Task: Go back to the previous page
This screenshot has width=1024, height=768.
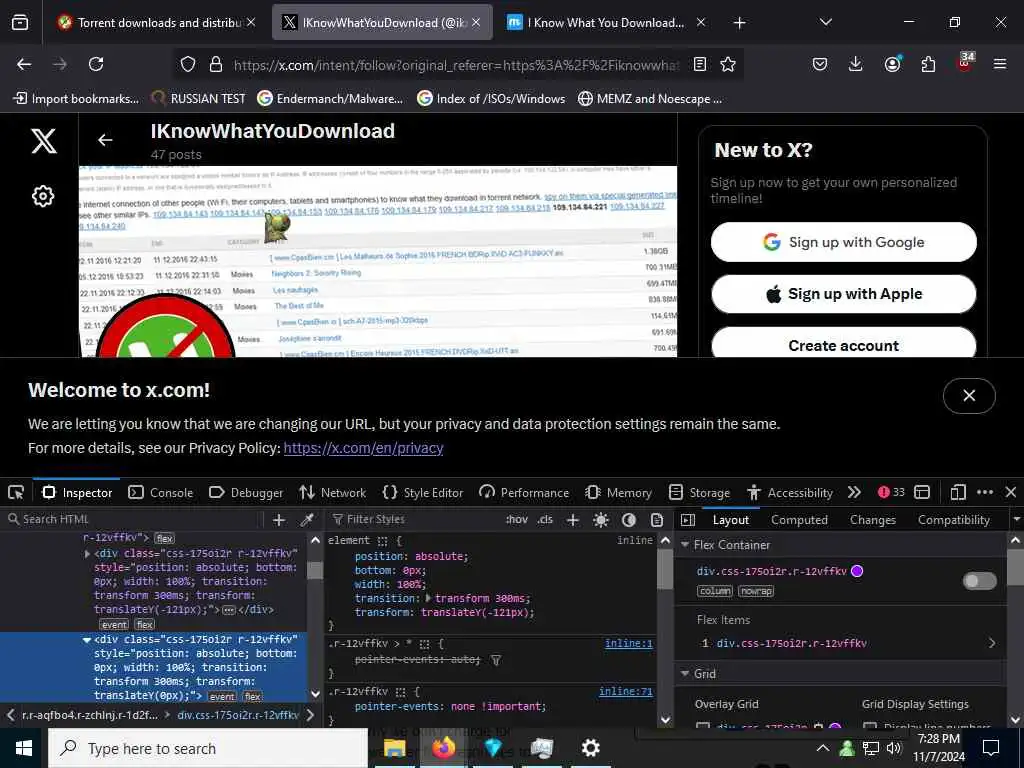Action: click(x=24, y=64)
